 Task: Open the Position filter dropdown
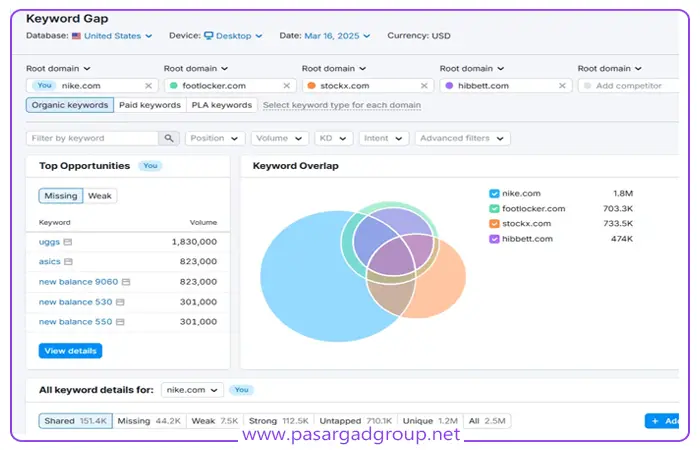[215, 138]
